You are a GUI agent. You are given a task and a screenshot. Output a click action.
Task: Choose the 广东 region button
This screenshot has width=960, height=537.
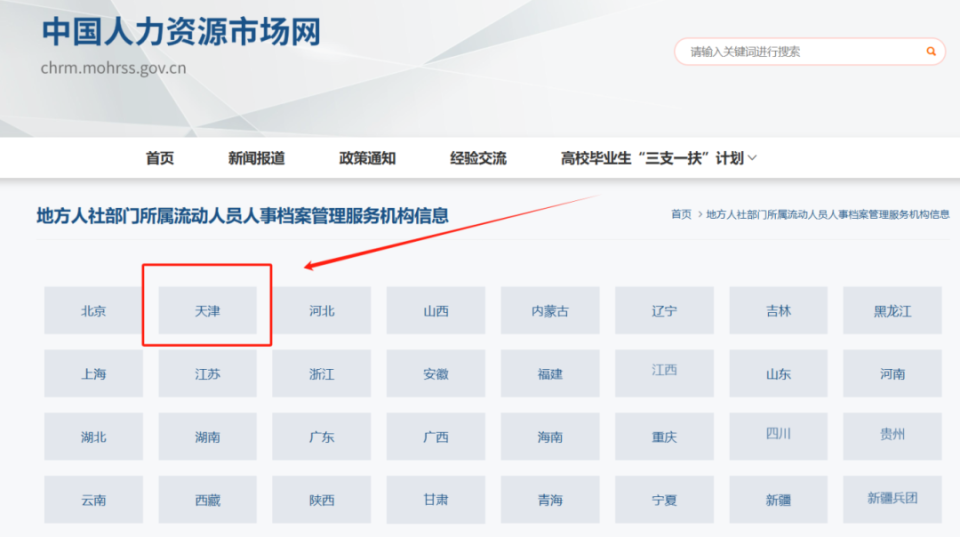(321, 437)
